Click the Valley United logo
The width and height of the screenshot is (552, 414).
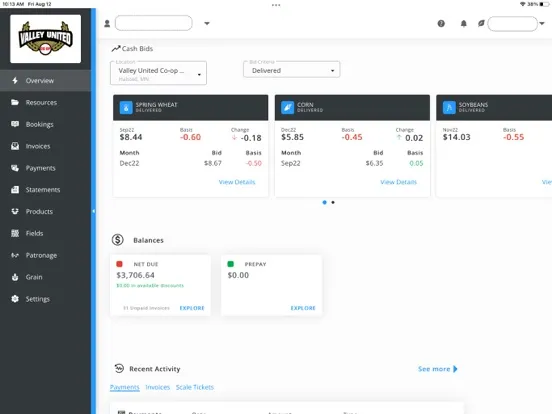point(45,39)
